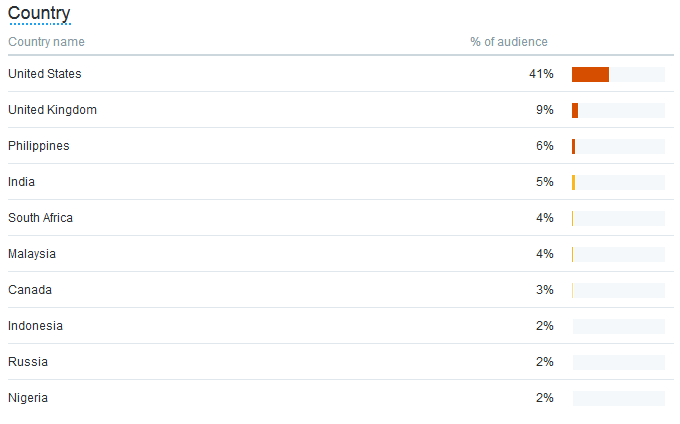Select the United States row label

click(45, 74)
